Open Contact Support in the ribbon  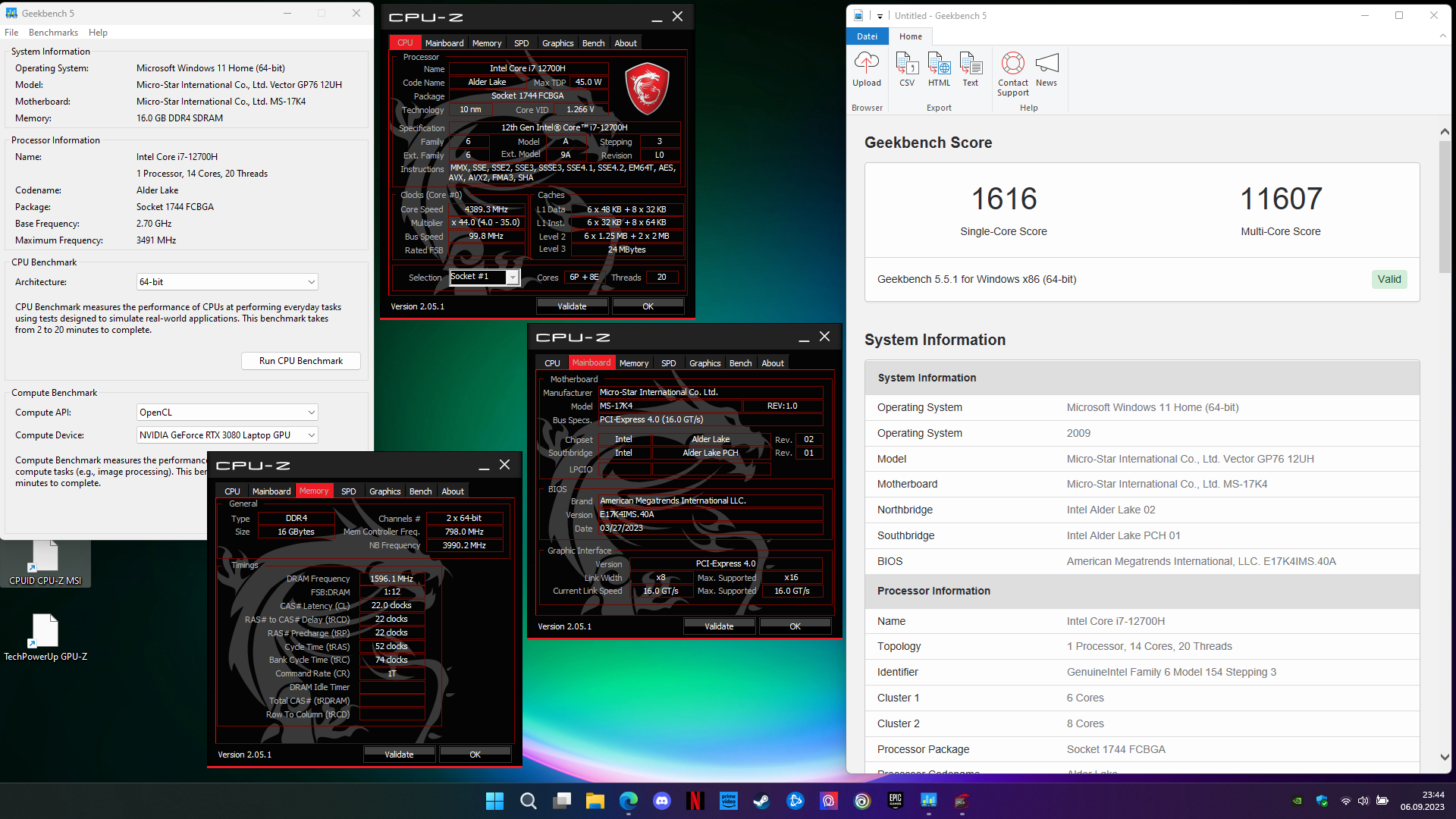(1013, 74)
